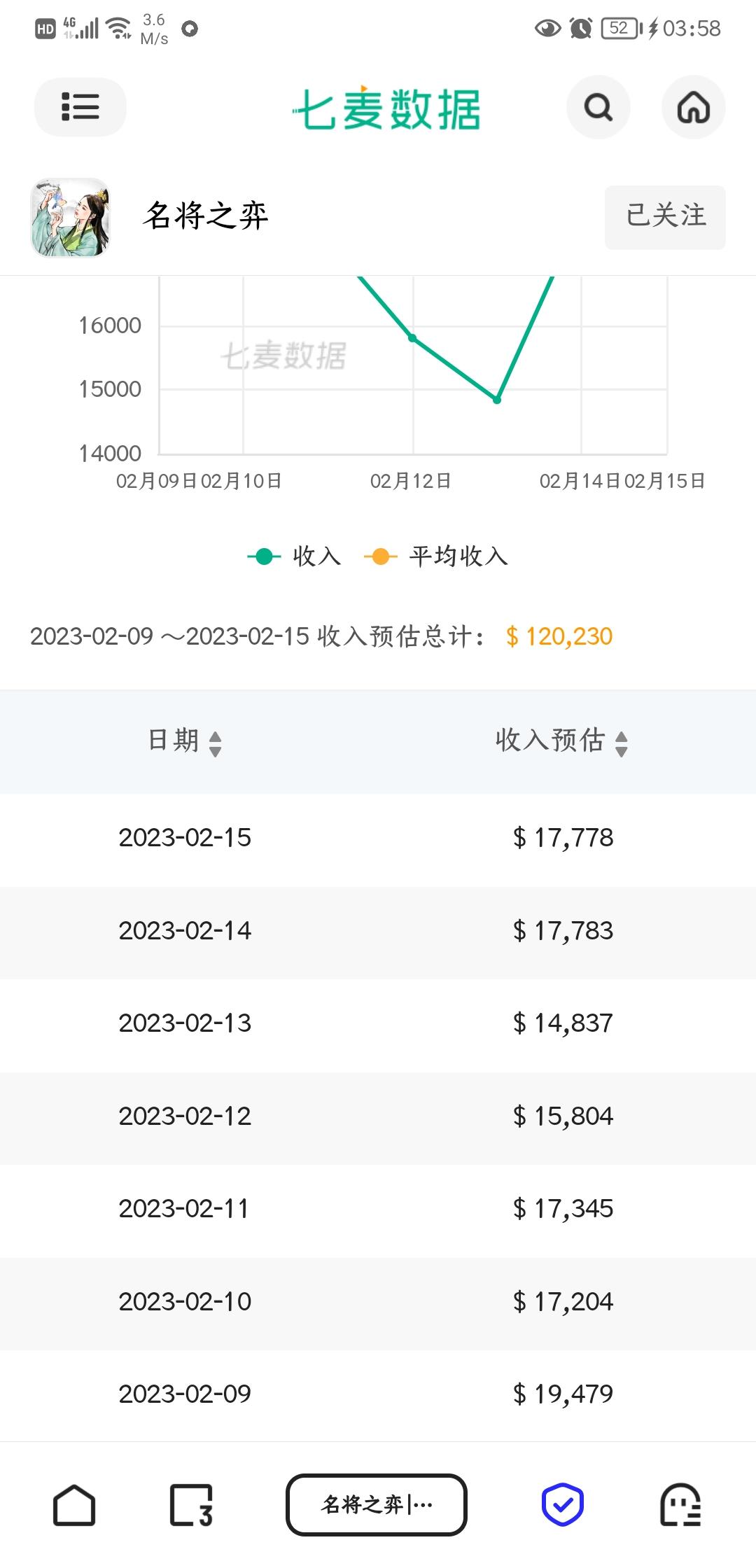Click 02月12日 data point on chart
Viewport: 756px width, 1568px height.
pyautogui.click(x=412, y=338)
